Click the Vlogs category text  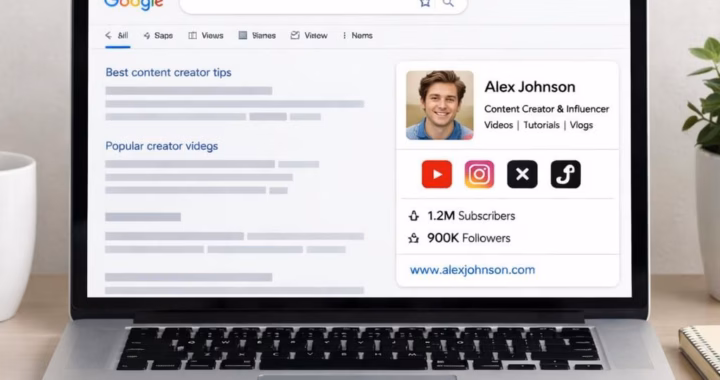coord(581,125)
